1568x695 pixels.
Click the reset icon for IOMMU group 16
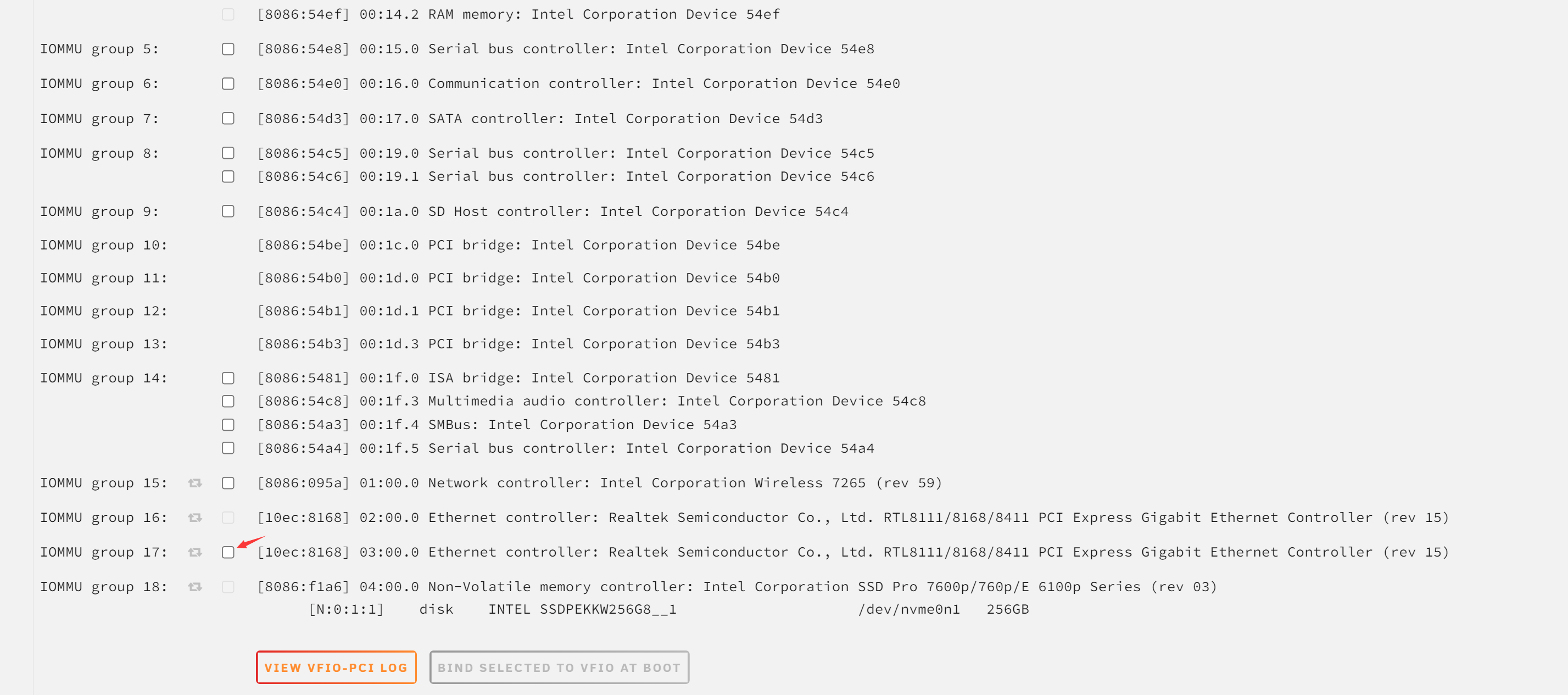195,518
